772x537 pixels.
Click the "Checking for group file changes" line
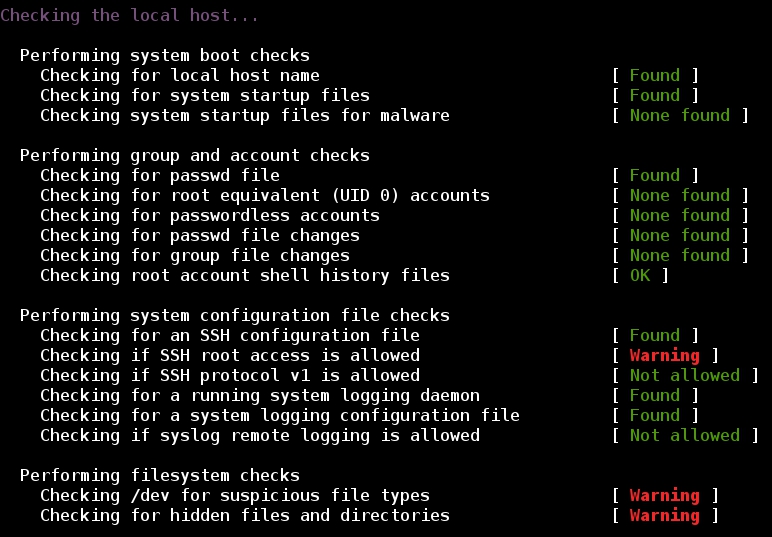(199, 255)
